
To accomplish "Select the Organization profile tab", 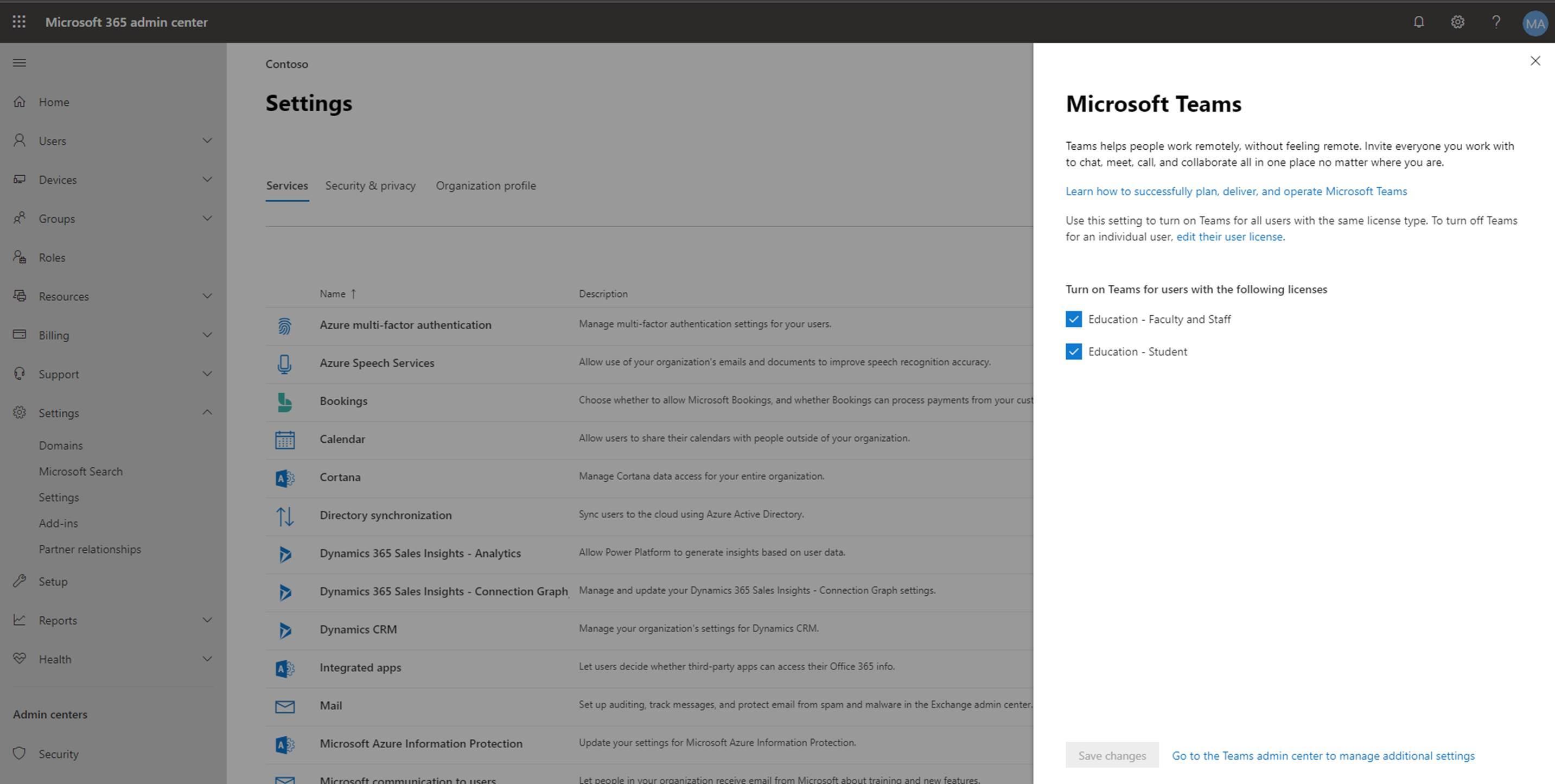I will coord(486,185).
